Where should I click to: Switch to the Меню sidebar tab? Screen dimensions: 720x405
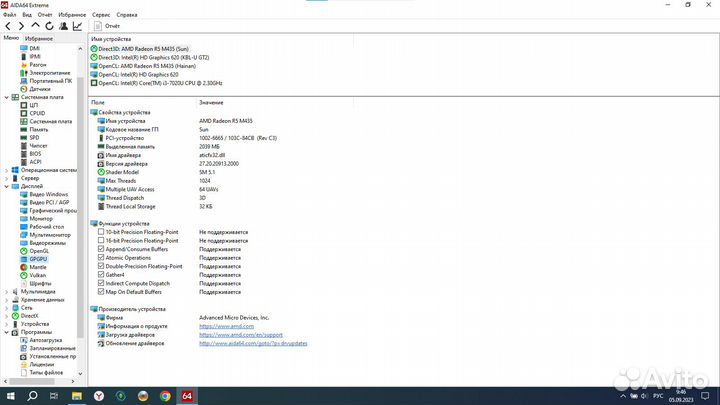click(x=11, y=38)
